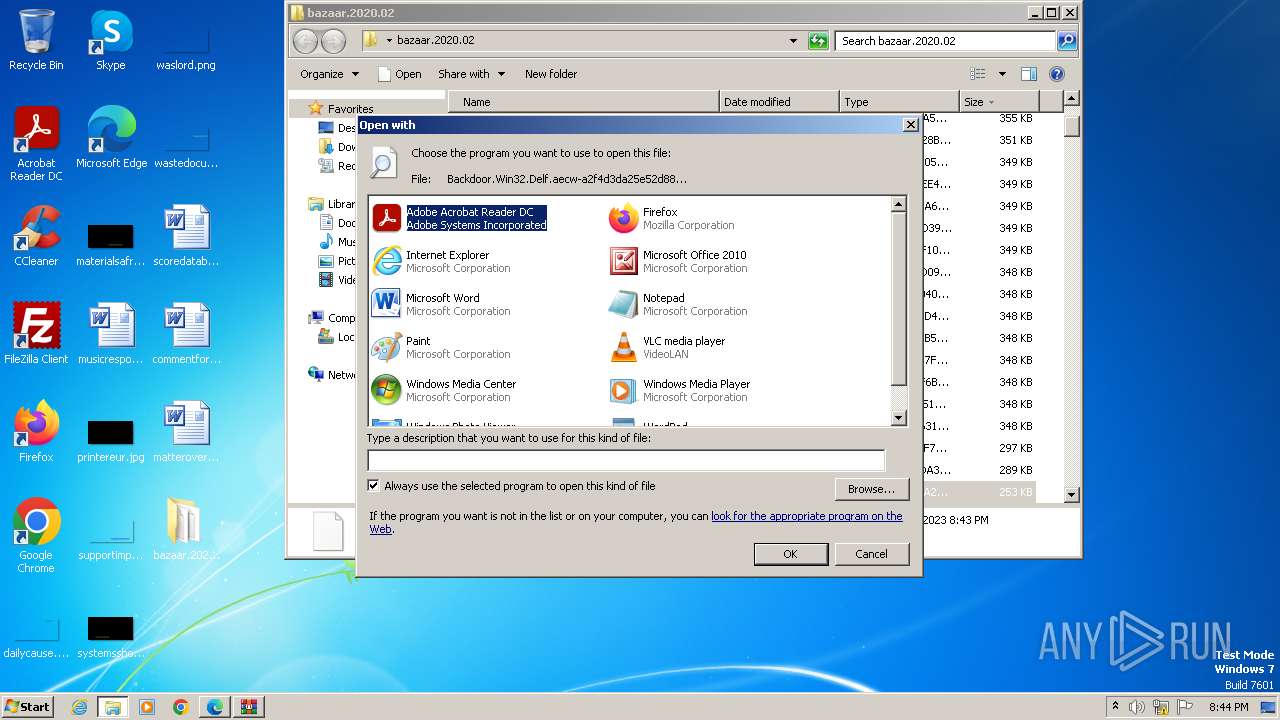Select the 355 KB file row

point(978,118)
